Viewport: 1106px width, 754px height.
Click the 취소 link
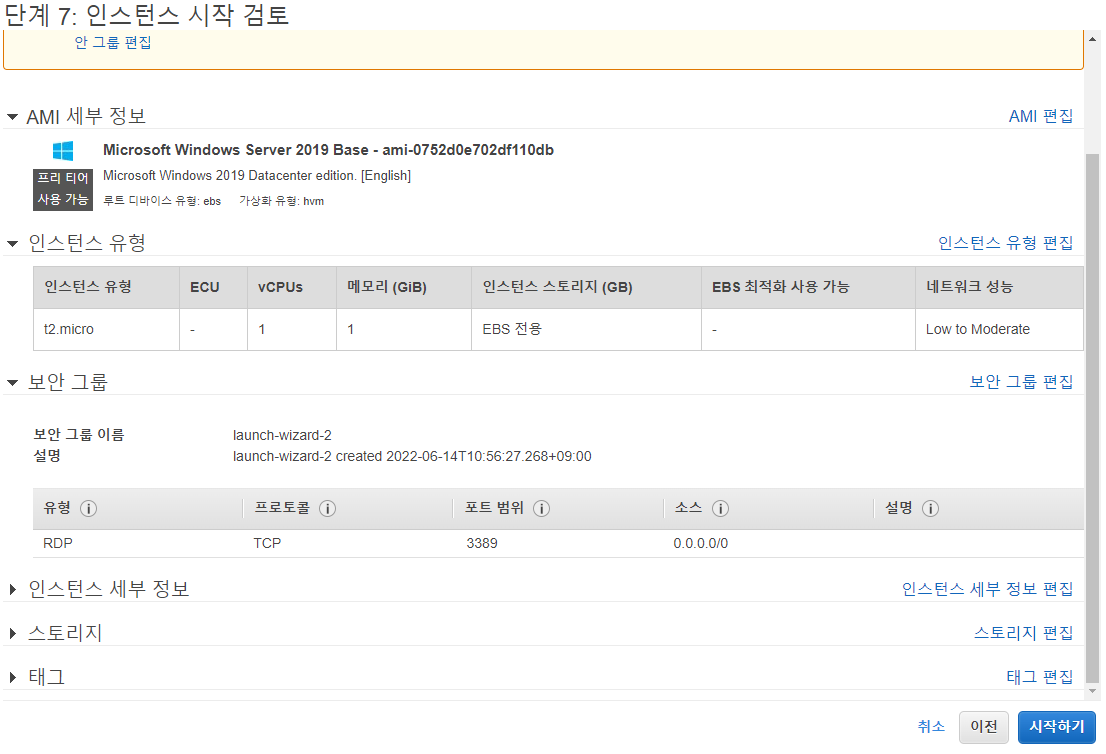[x=930, y=726]
